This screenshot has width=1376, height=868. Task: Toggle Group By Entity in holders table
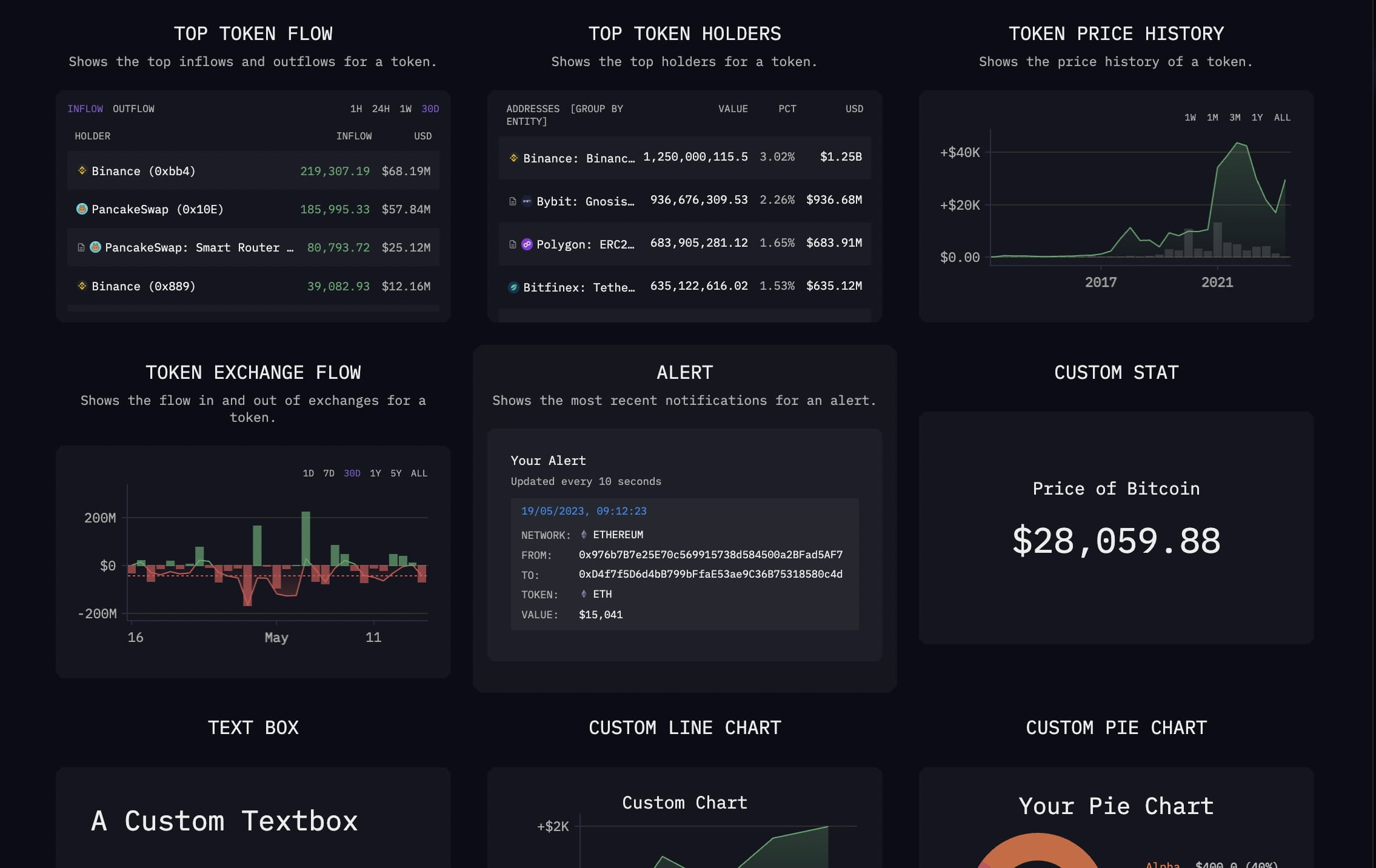pyautogui.click(x=596, y=109)
